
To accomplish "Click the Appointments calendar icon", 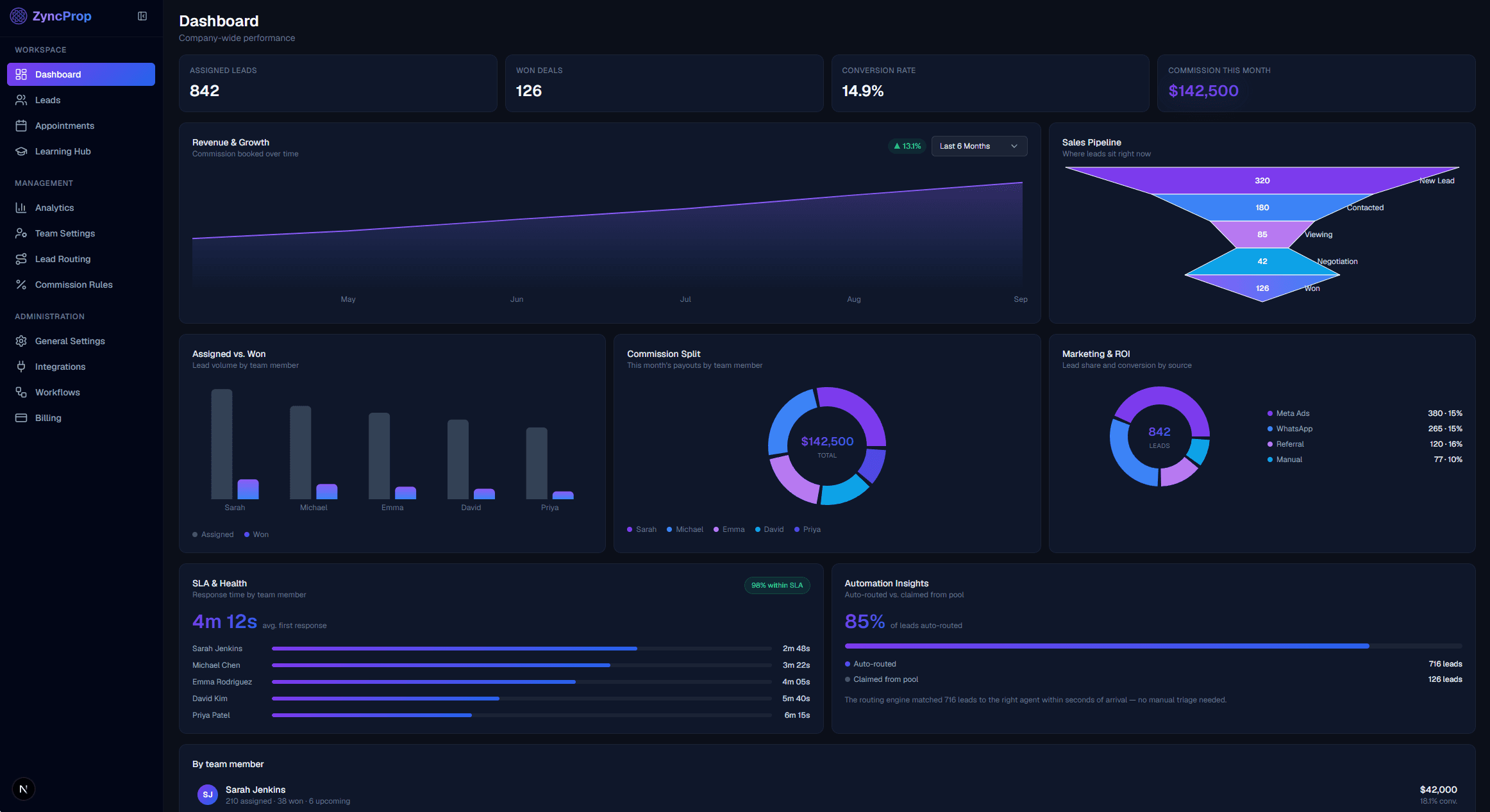I will click(x=21, y=126).
